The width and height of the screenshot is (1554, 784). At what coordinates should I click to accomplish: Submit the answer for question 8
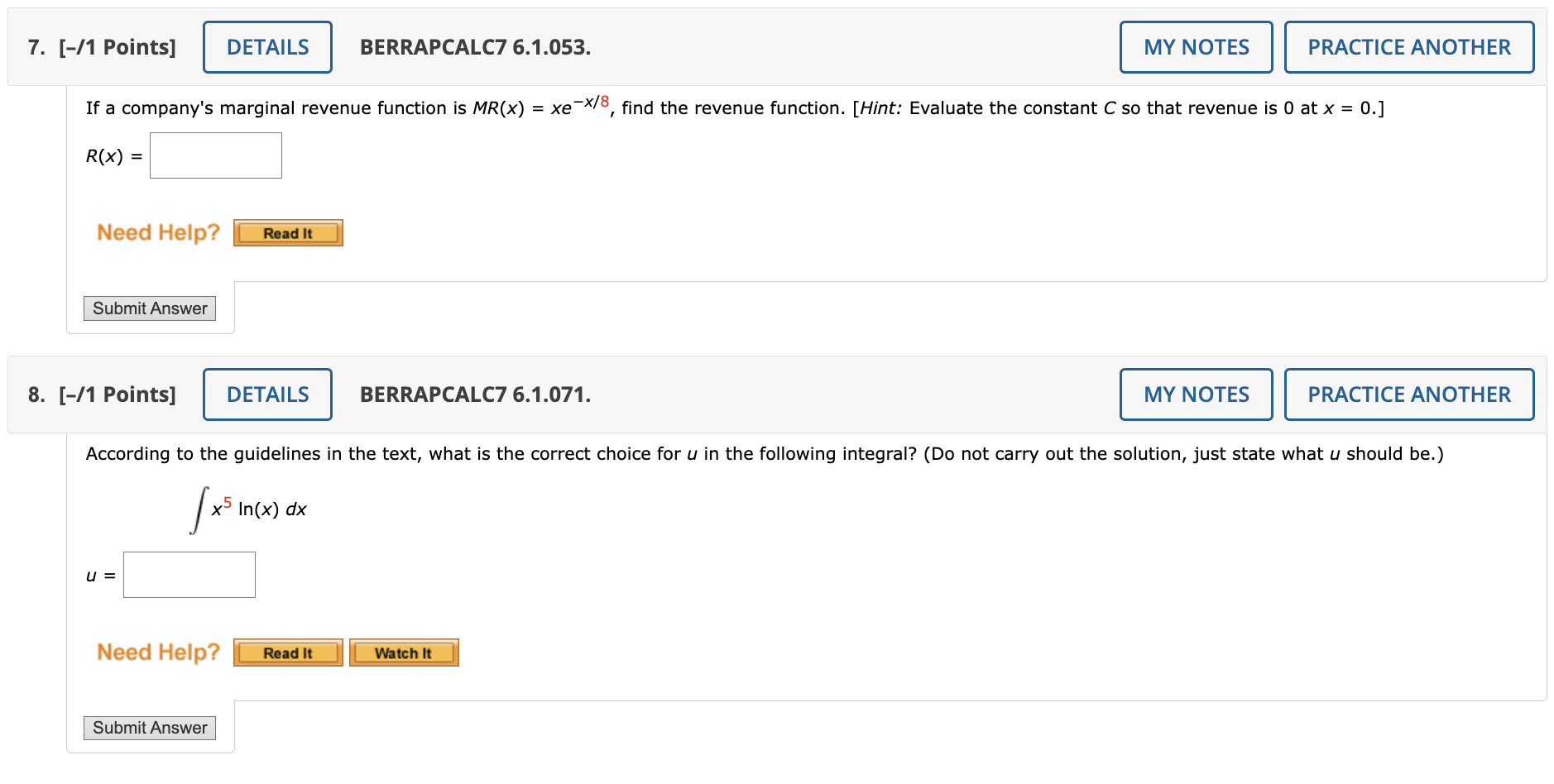[149, 728]
